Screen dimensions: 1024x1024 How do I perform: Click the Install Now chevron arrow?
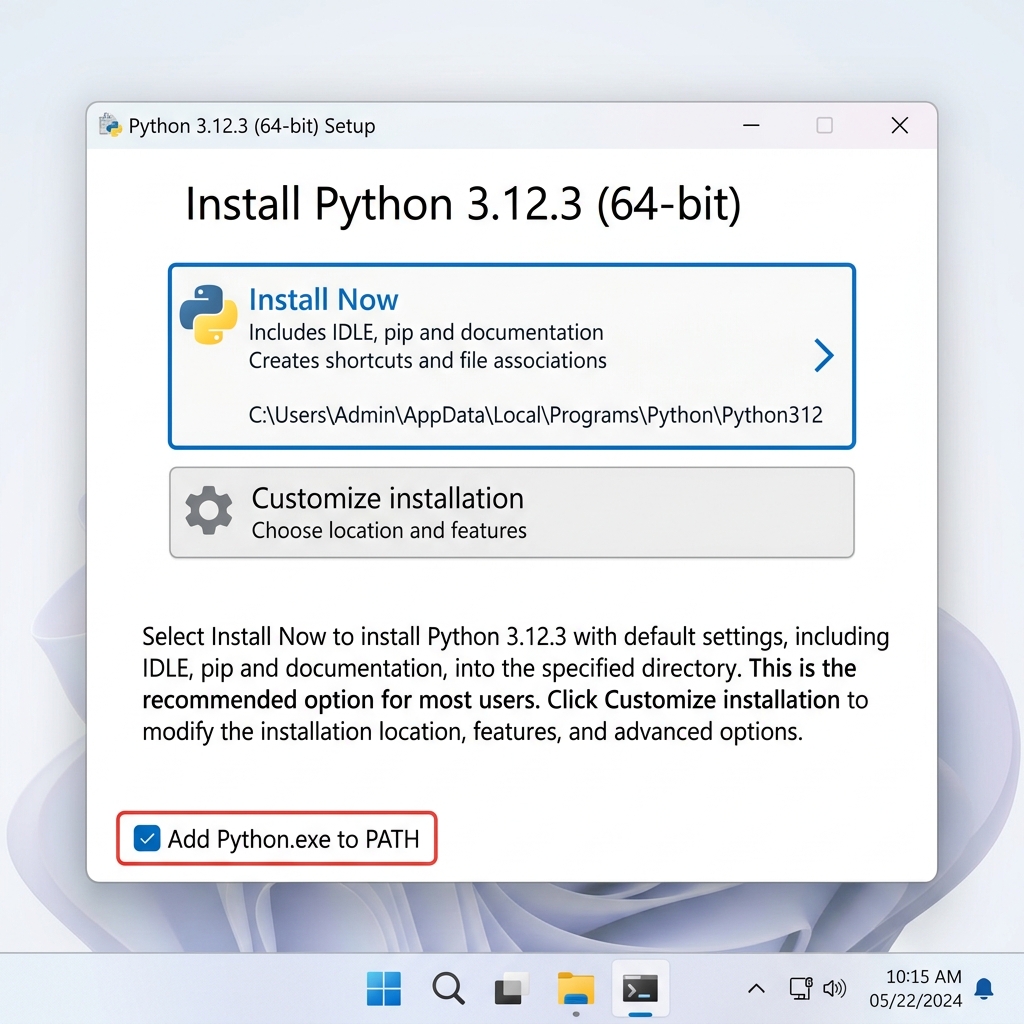tap(824, 355)
